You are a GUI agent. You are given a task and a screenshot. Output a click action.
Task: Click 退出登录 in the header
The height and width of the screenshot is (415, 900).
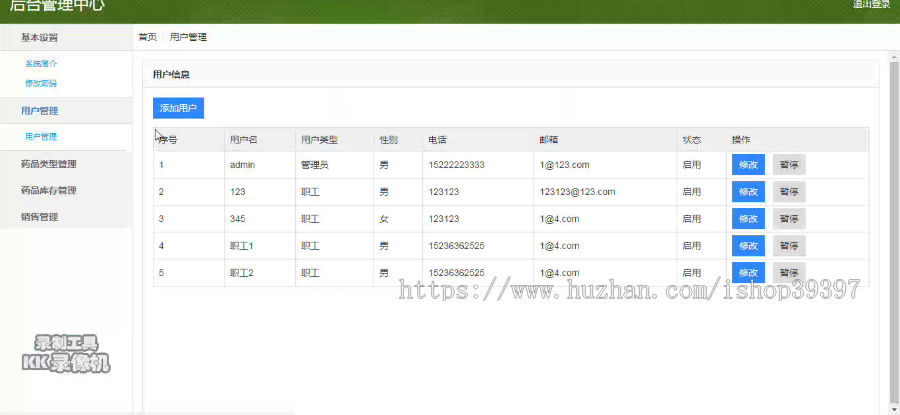[871, 5]
